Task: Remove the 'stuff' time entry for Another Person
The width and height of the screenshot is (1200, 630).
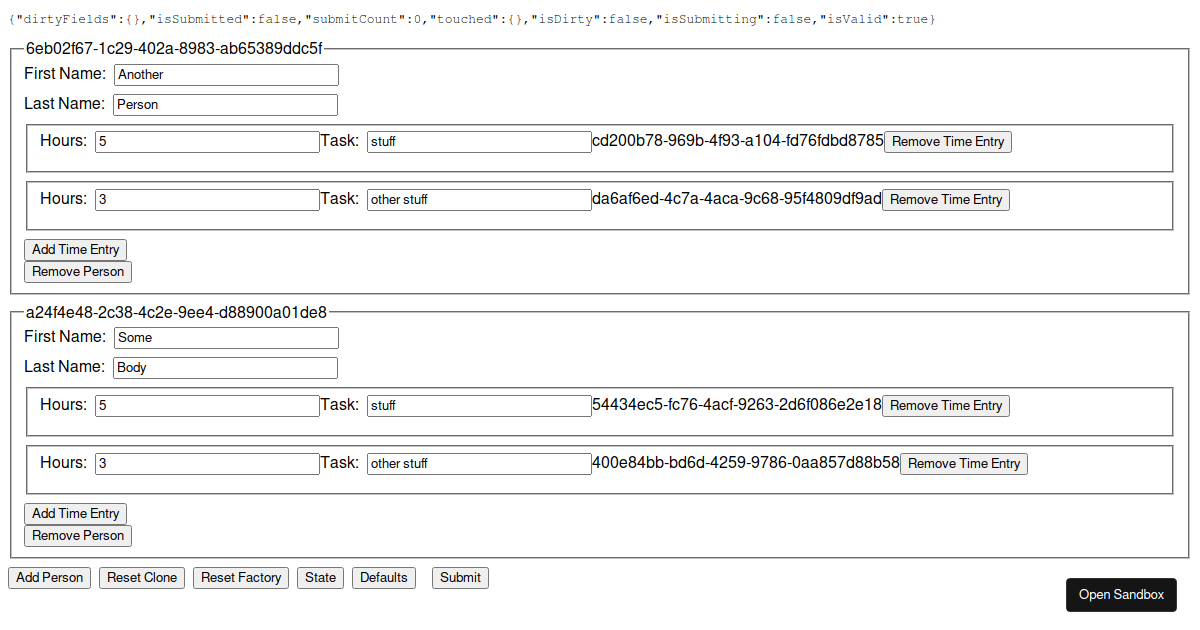Action: 947,141
